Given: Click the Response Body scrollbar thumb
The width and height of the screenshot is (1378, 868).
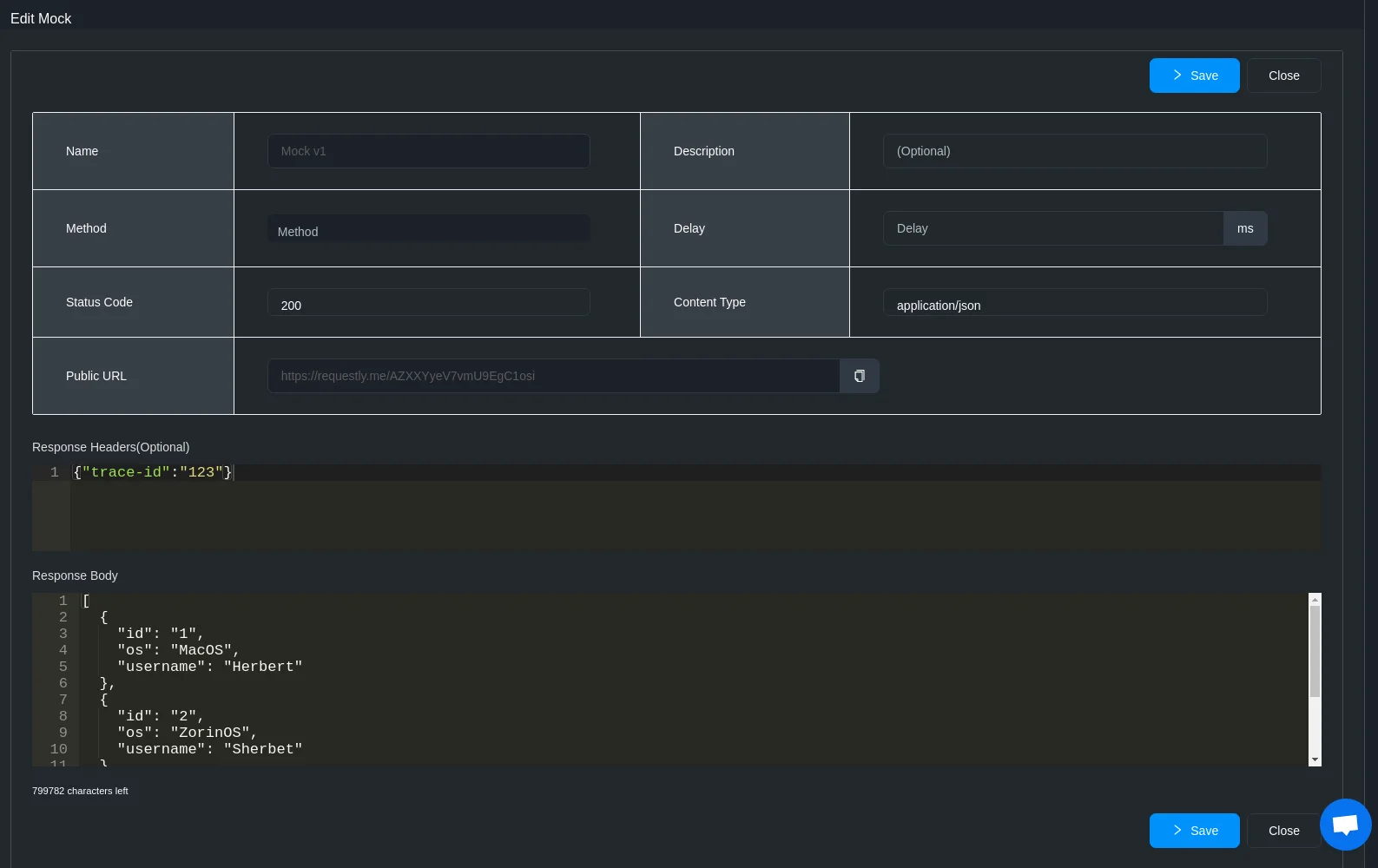Looking at the screenshot, I should pyautogui.click(x=1315, y=651).
